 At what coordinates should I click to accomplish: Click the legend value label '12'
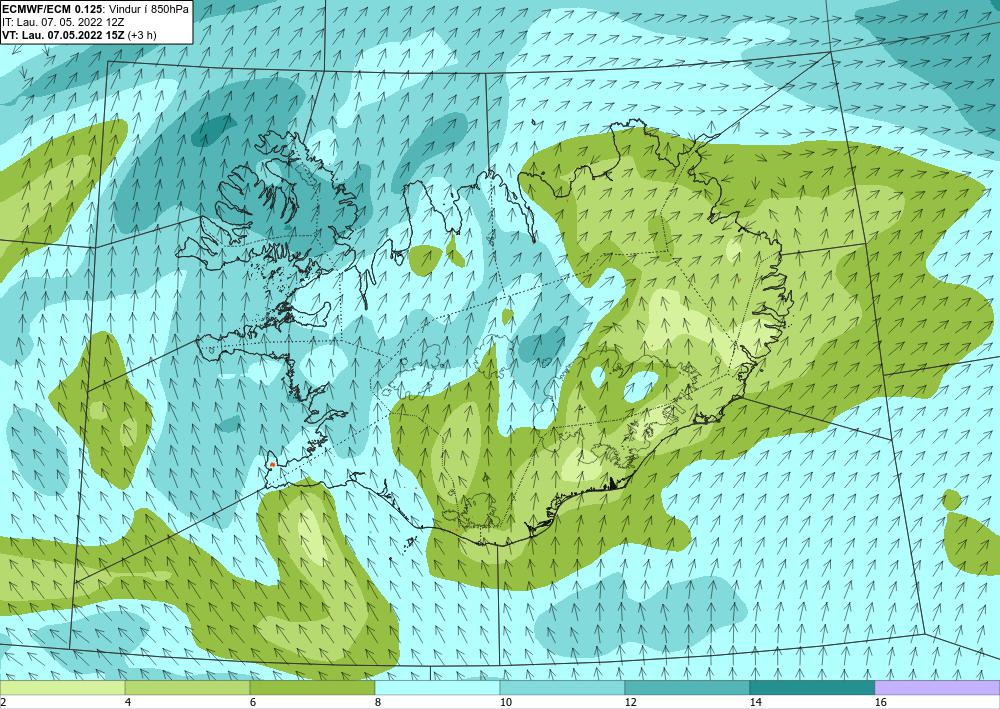[629, 702]
